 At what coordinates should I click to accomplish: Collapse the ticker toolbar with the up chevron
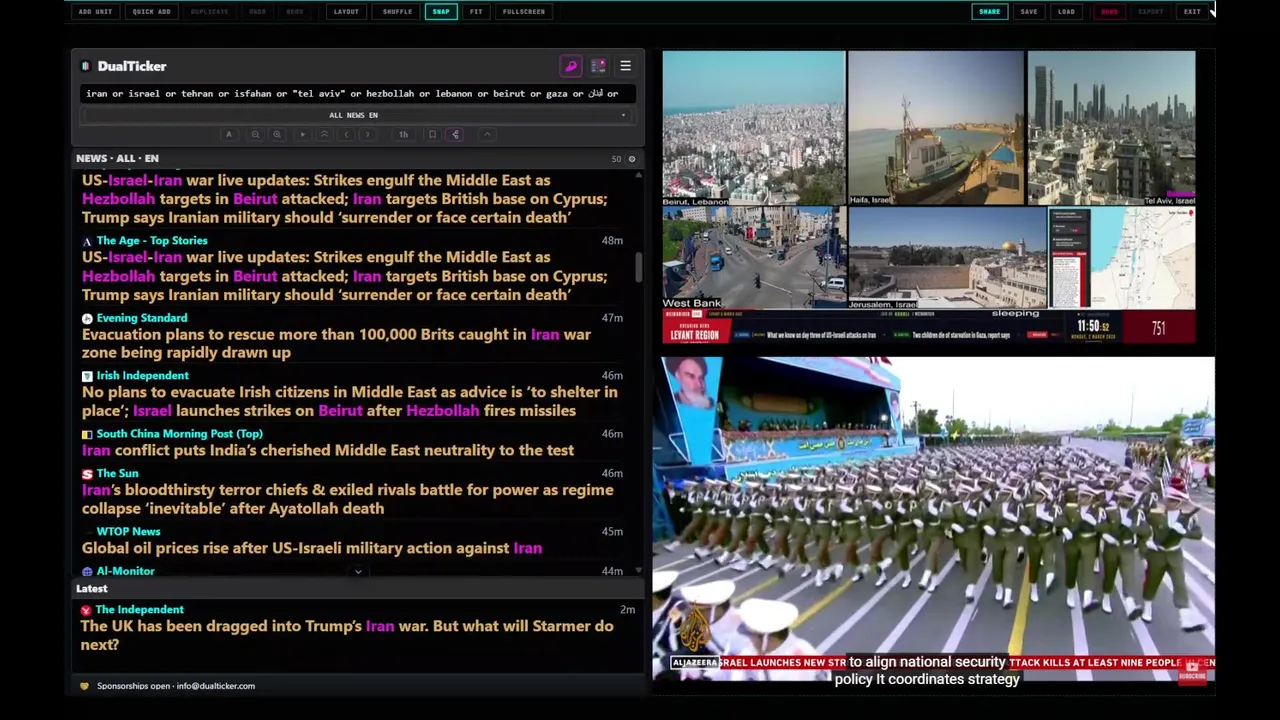[x=487, y=134]
